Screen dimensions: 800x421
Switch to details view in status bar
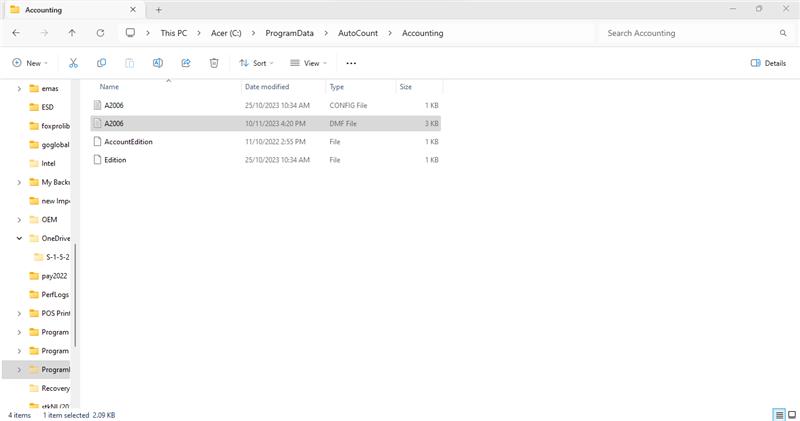[x=778, y=414]
